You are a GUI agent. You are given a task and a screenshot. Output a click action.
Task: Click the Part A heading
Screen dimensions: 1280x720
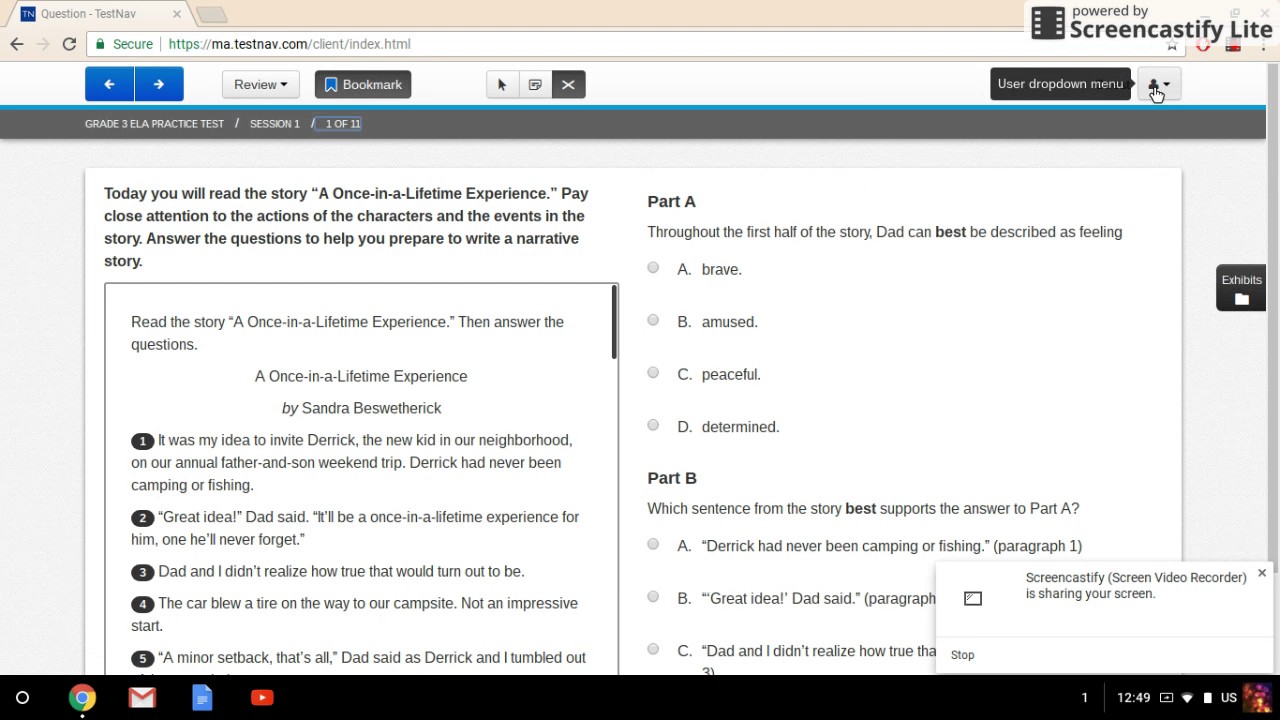coord(671,201)
